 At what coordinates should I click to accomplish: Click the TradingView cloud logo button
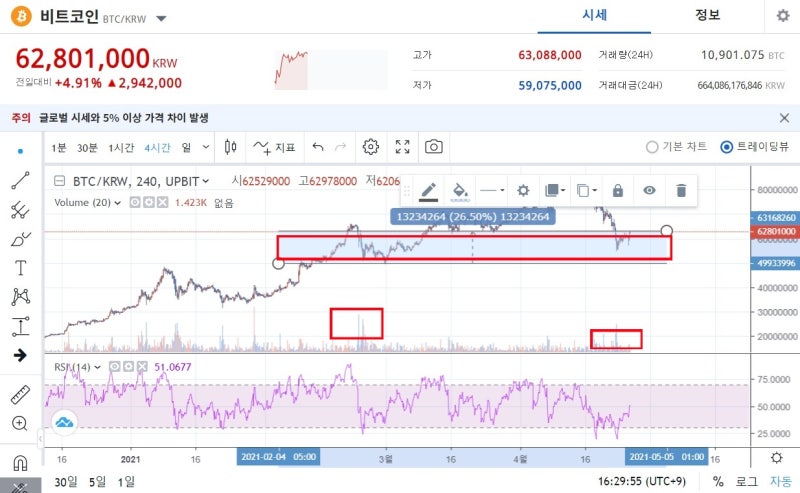pyautogui.click(x=64, y=423)
